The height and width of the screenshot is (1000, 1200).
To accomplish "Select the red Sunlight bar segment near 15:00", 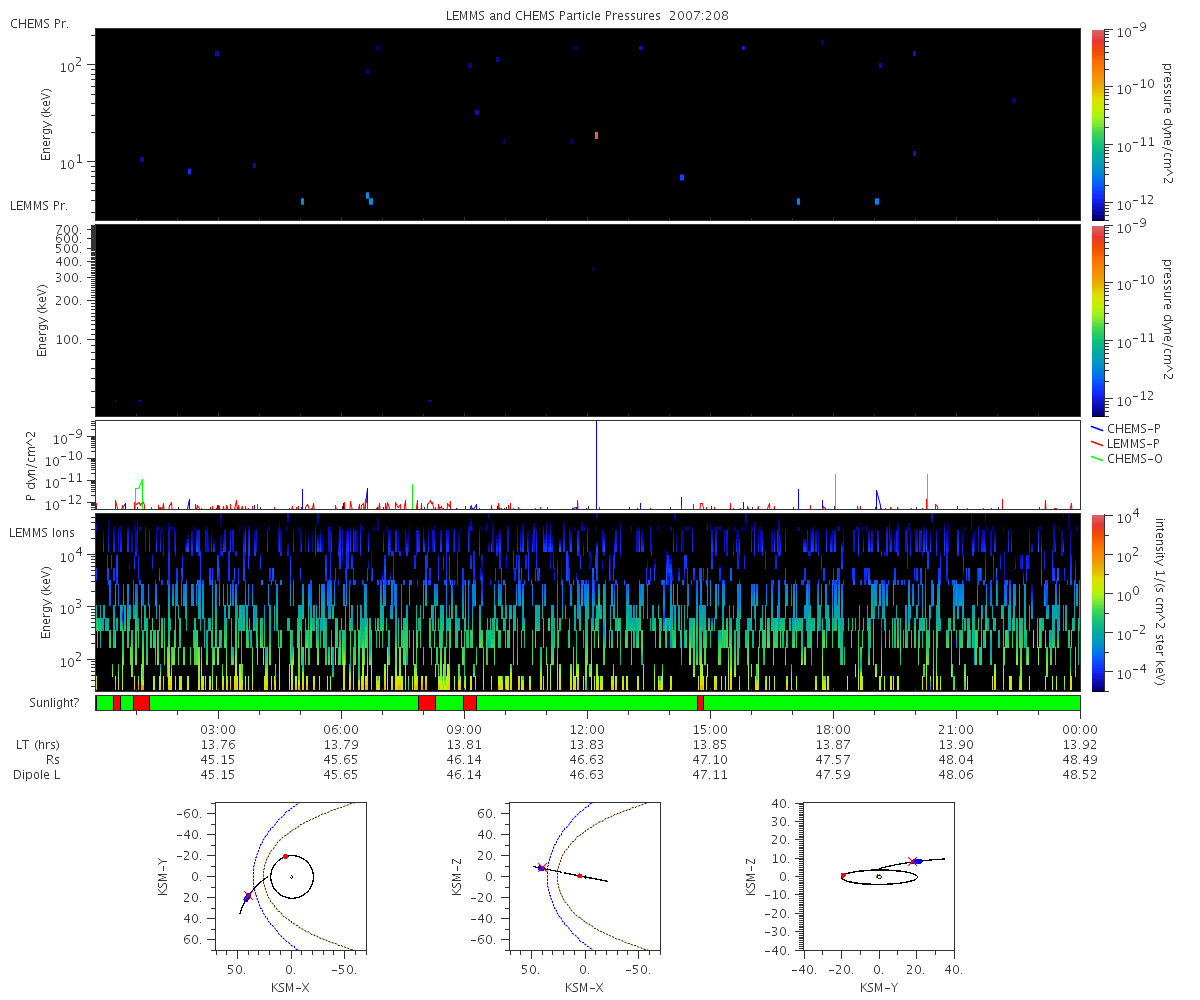I will [700, 703].
